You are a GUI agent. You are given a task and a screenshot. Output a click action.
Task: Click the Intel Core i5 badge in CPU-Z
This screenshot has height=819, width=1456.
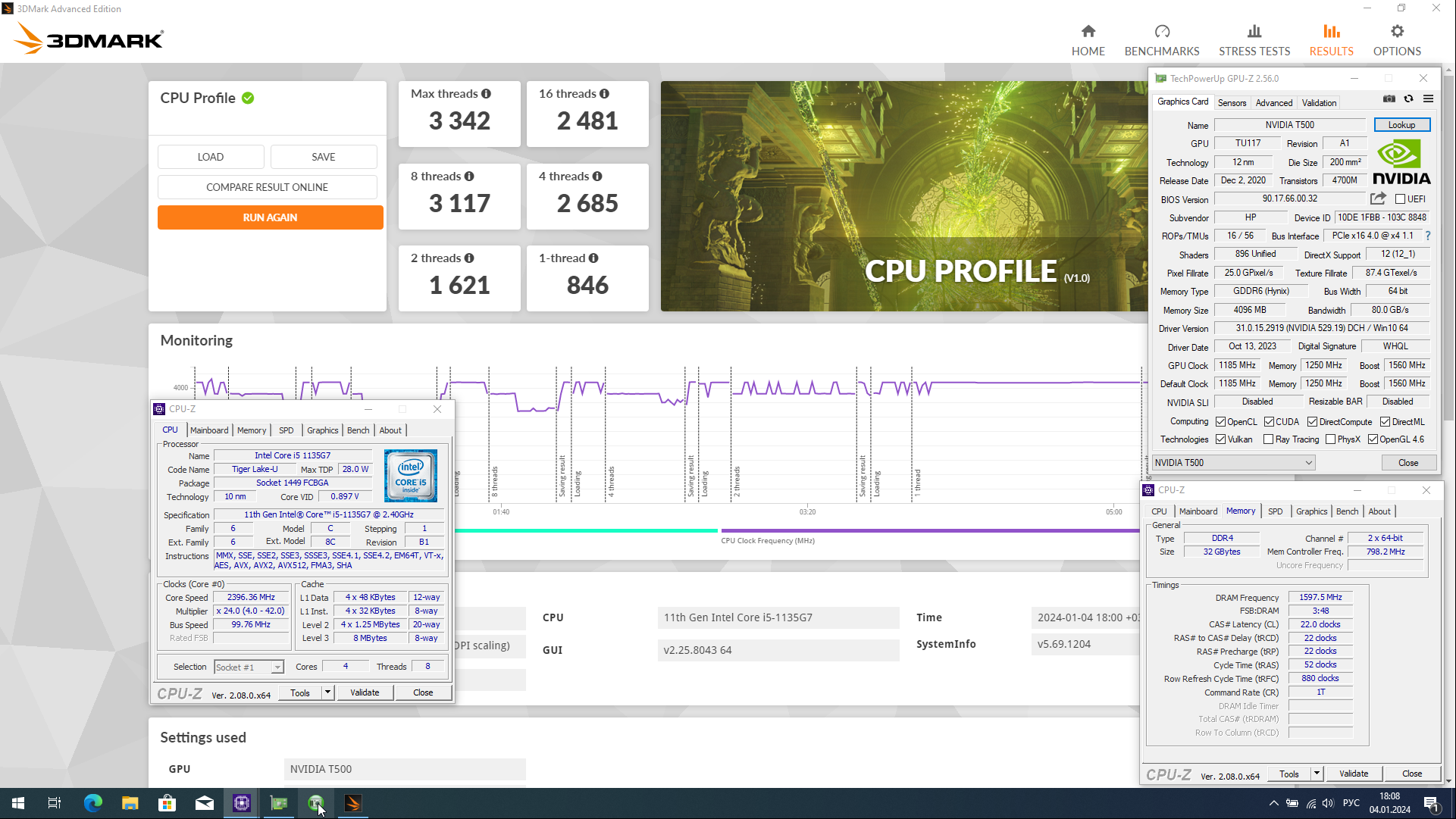[x=410, y=476]
